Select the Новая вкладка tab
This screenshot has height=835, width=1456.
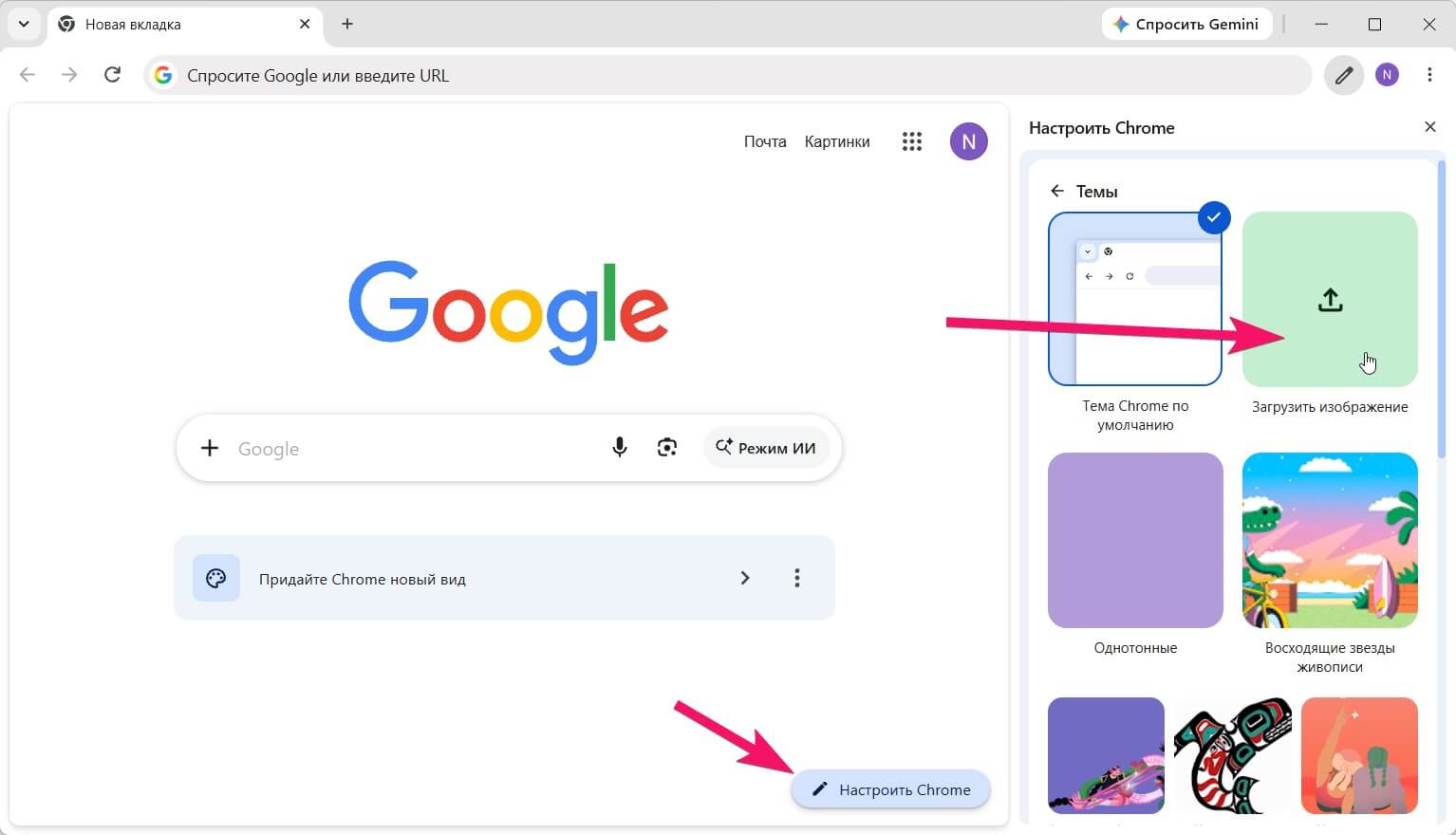tap(183, 24)
